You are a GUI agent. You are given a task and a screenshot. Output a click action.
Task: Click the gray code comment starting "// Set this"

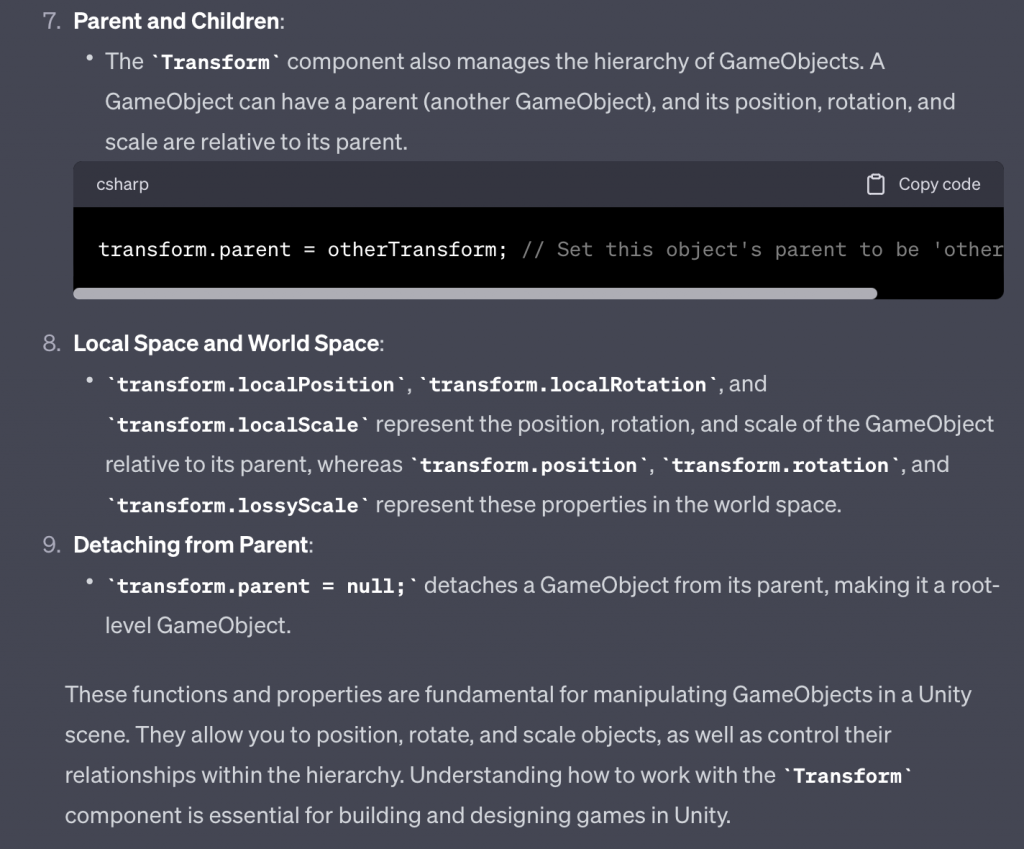(762, 249)
